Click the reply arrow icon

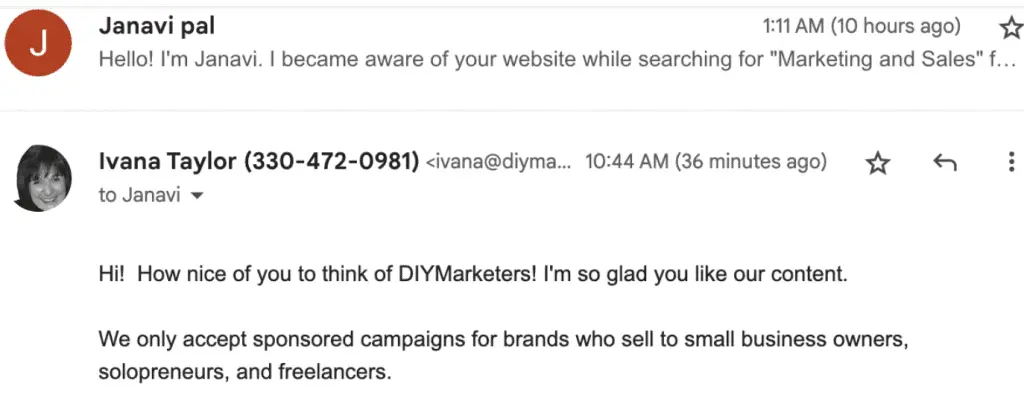click(944, 163)
